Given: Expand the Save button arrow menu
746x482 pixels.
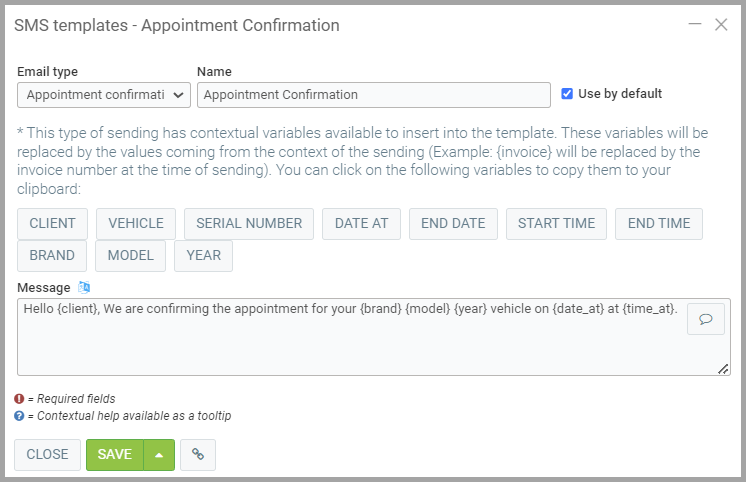Looking at the screenshot, I should (x=159, y=454).
